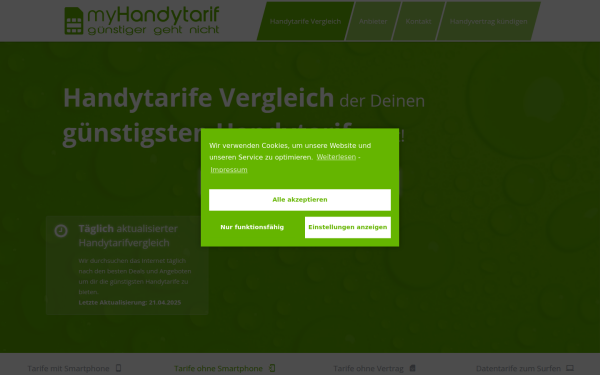The height and width of the screenshot is (375, 600).
Task: Click laptop icon beside Datentarife zum Surfen
Action: point(570,368)
